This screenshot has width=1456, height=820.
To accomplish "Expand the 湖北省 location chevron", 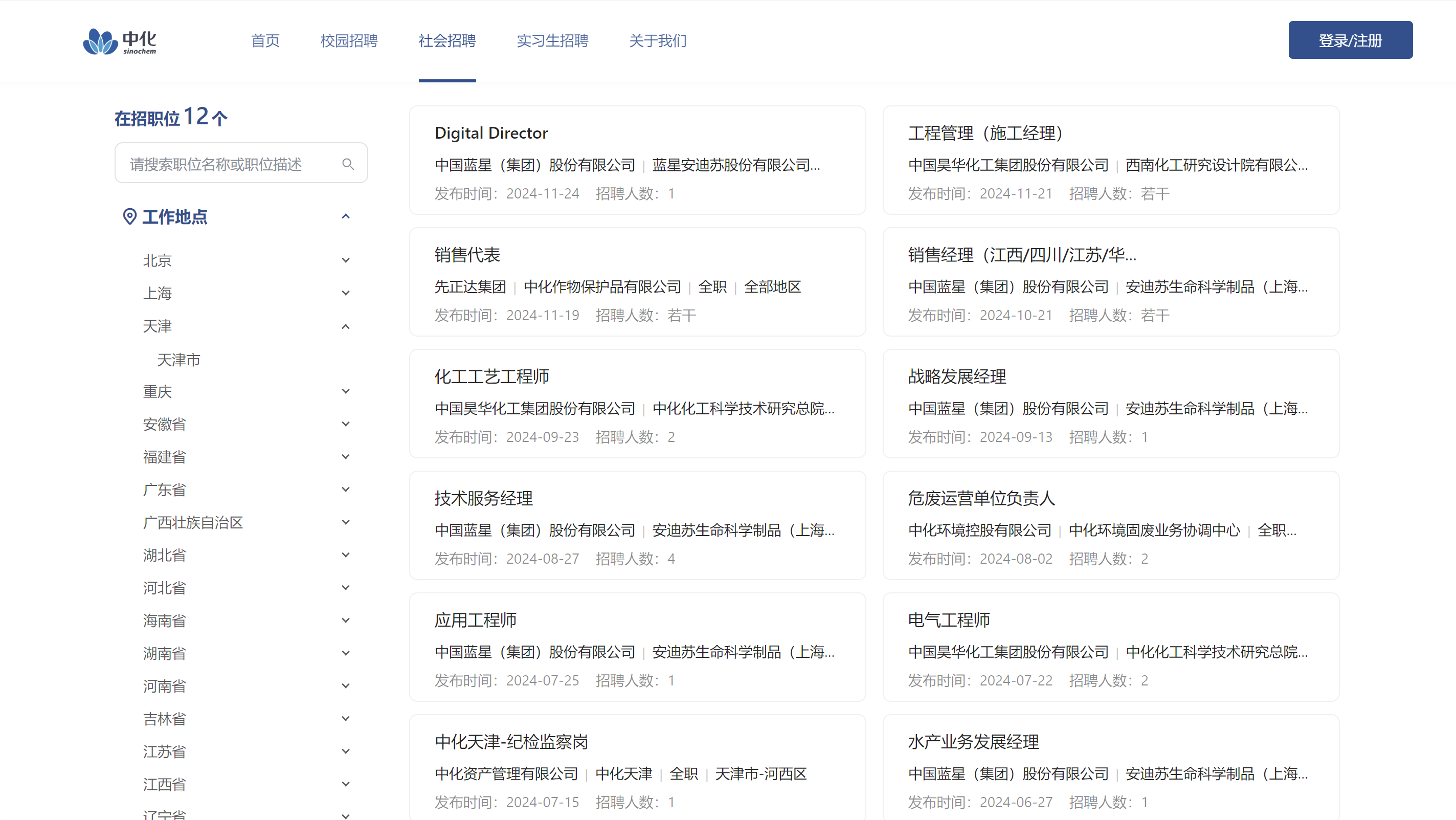I will click(x=346, y=556).
